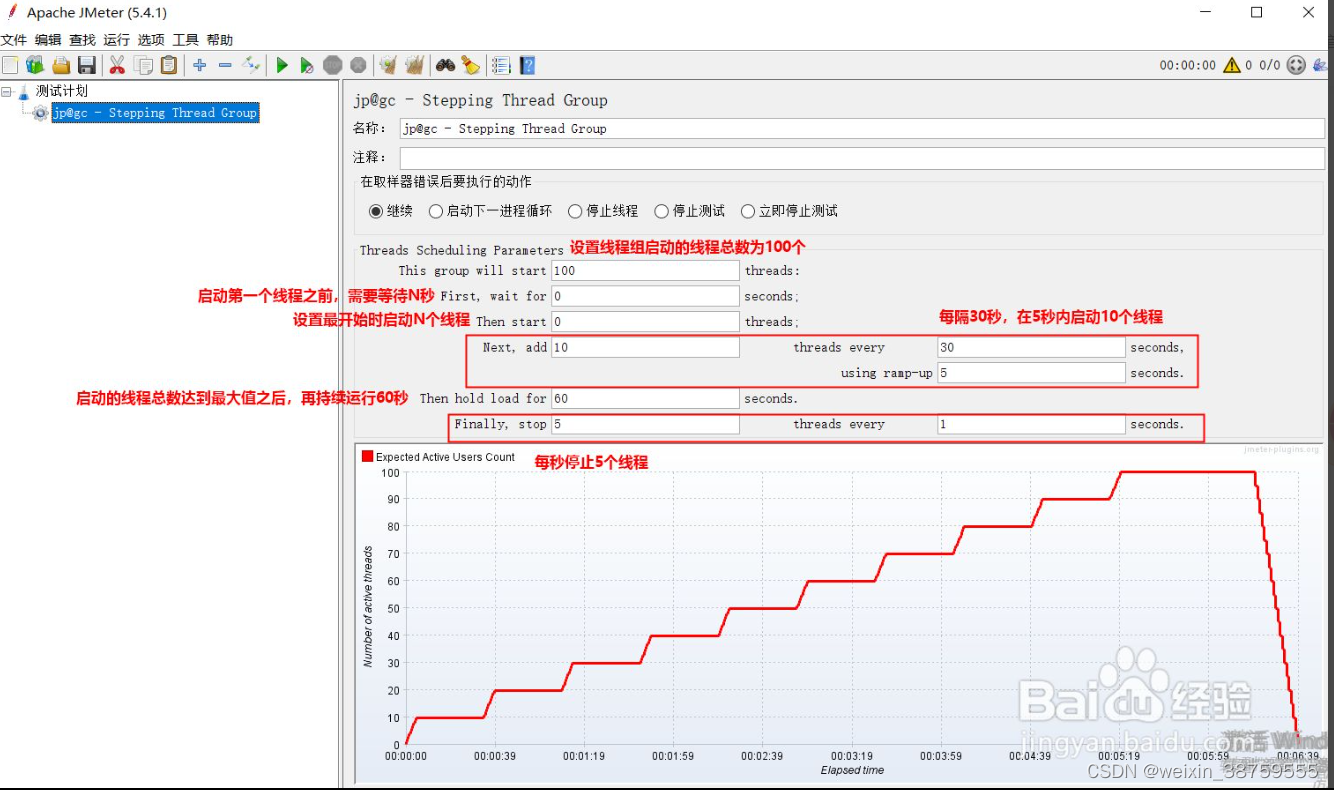Click the stop 'threads every' 1 second field
The height and width of the screenshot is (790, 1334).
tap(1032, 424)
